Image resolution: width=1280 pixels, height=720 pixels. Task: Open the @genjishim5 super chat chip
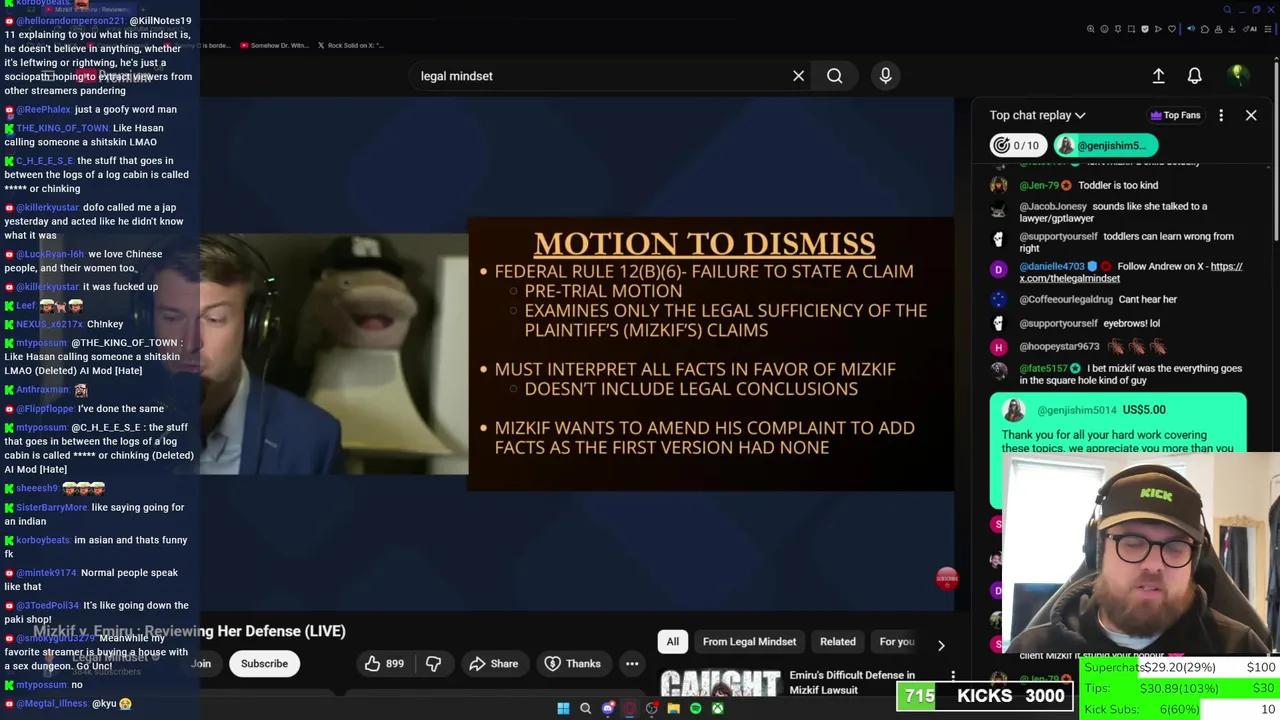(x=1105, y=146)
